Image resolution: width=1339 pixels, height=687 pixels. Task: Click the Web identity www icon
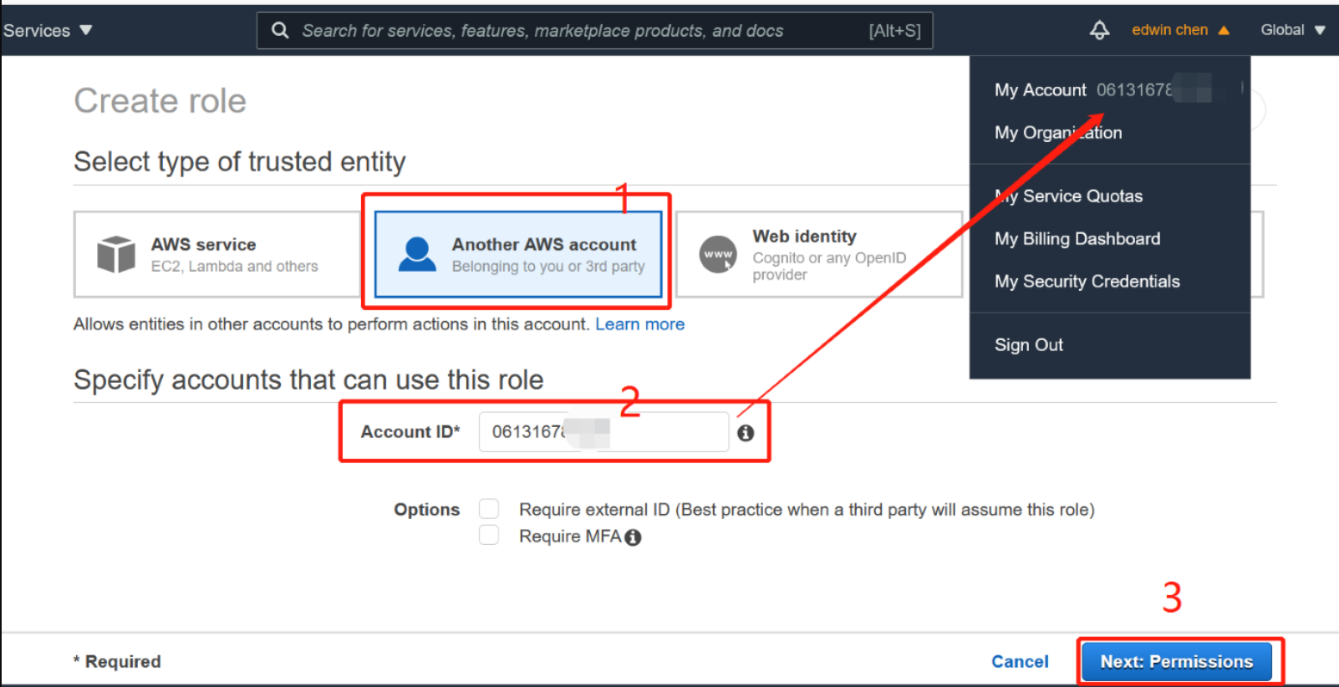tap(718, 254)
